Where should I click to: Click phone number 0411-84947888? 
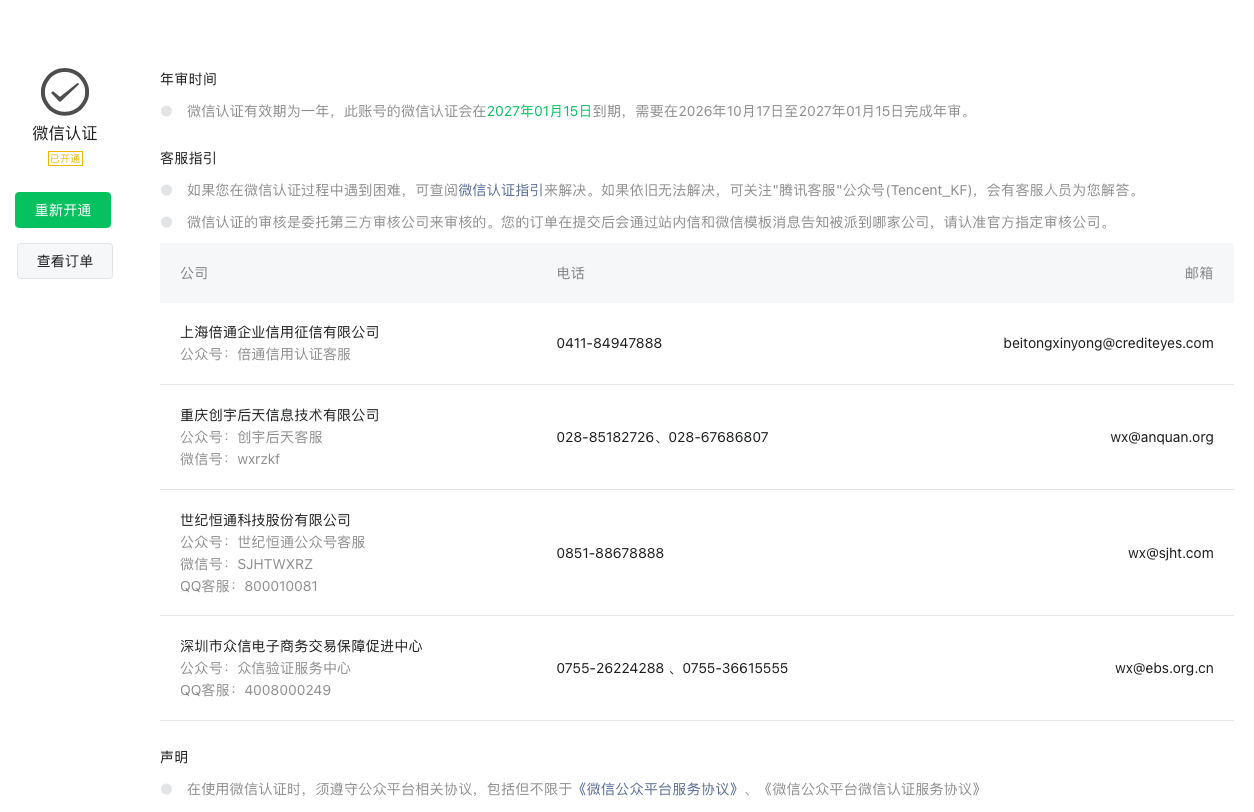click(609, 343)
